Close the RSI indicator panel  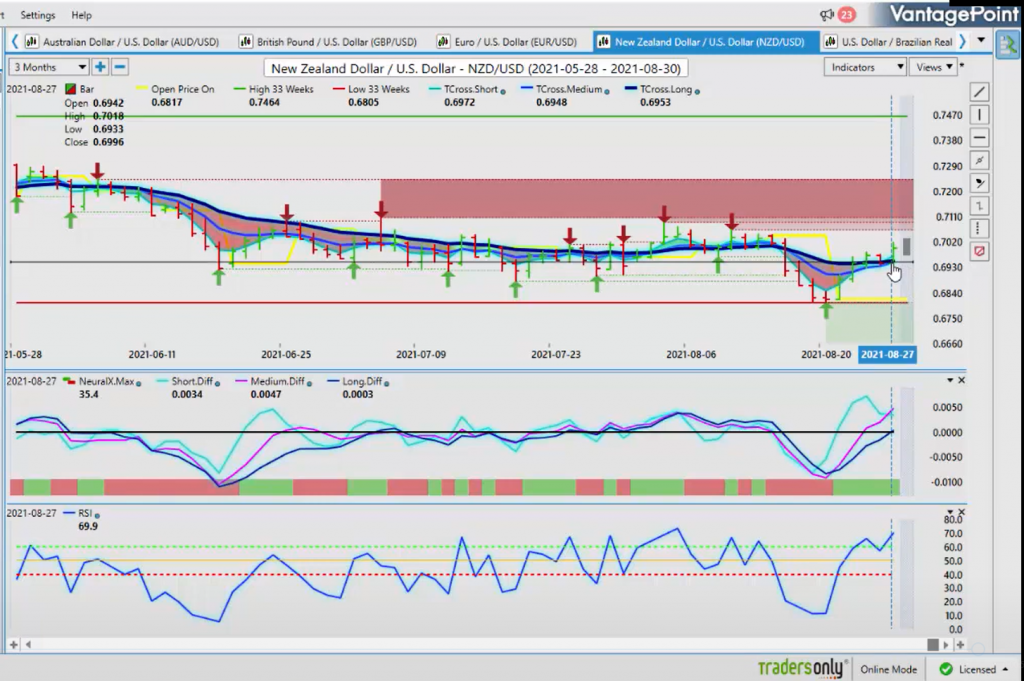pos(961,511)
